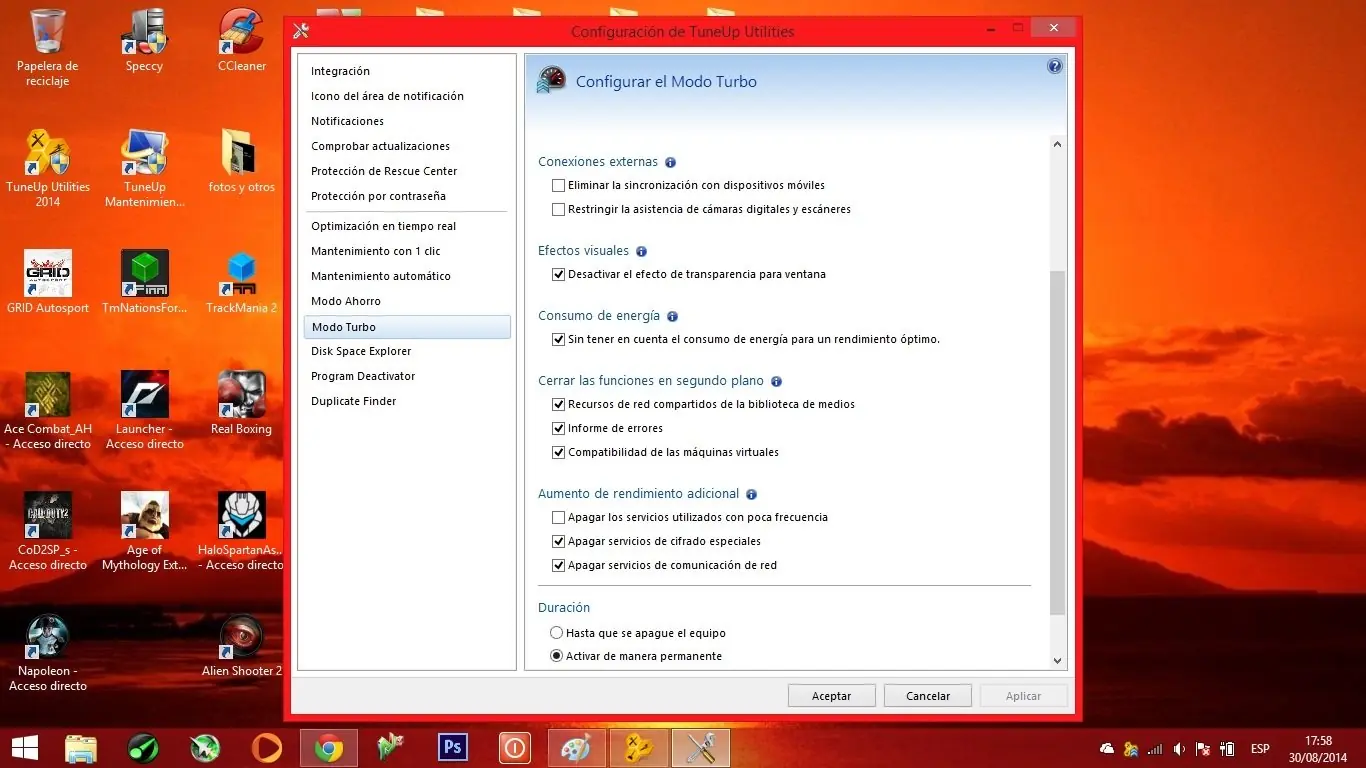Uncheck Desactivar el efecto de transparencia
The height and width of the screenshot is (768, 1366).
(x=559, y=275)
